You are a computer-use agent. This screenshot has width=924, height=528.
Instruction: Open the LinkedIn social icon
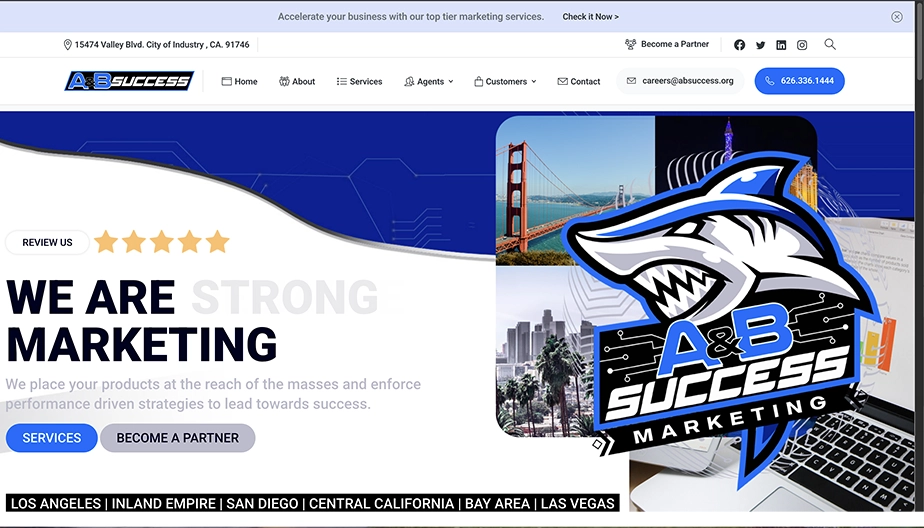click(781, 45)
